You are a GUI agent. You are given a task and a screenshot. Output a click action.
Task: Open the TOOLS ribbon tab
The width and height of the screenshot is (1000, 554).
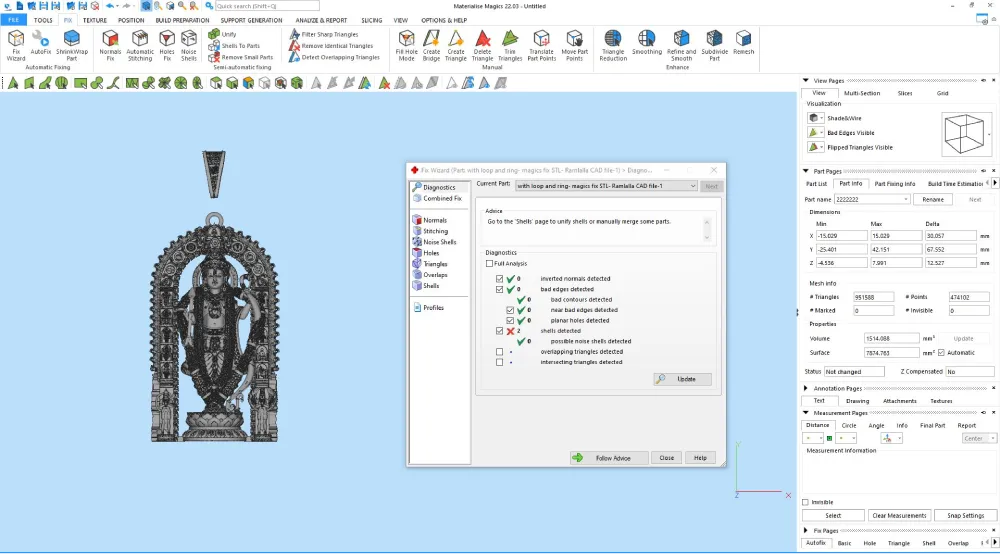(x=43, y=20)
